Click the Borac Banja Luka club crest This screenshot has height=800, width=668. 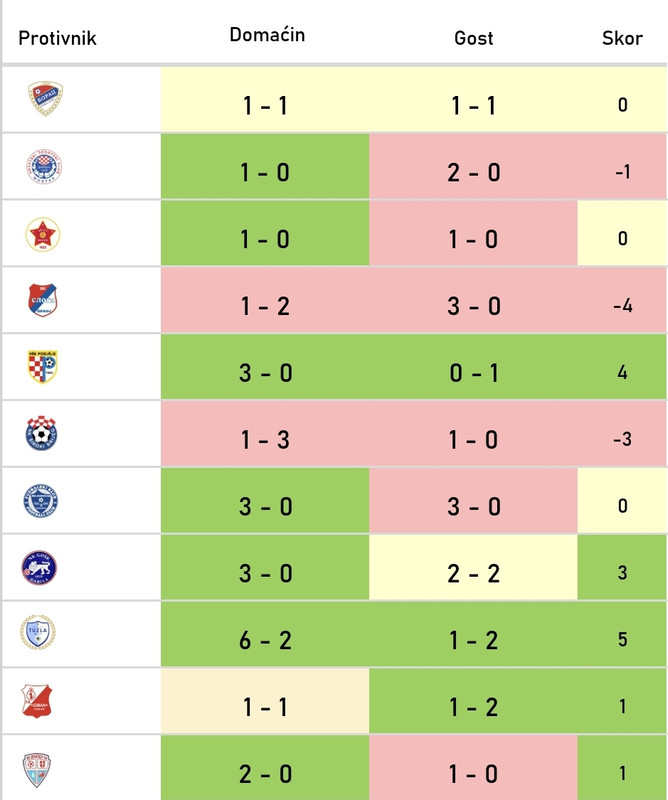[45, 98]
